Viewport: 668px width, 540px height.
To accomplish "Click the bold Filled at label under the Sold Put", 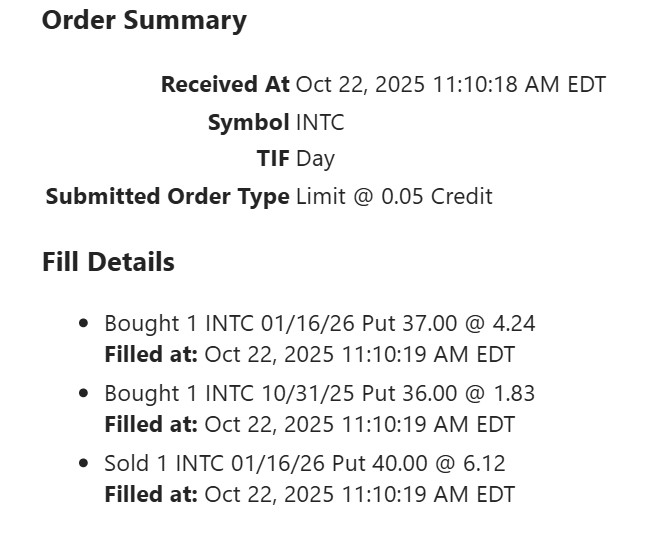I will tap(151, 494).
